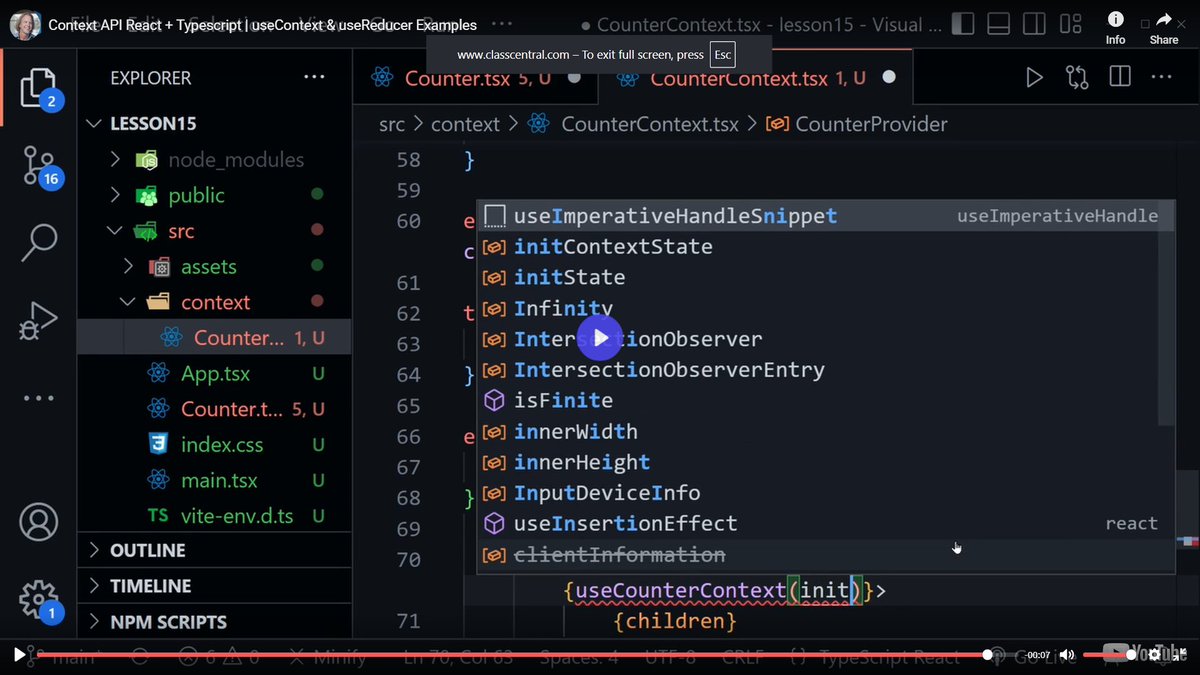Open the YouTube Info icon
1200x675 pixels.
(x=1115, y=27)
